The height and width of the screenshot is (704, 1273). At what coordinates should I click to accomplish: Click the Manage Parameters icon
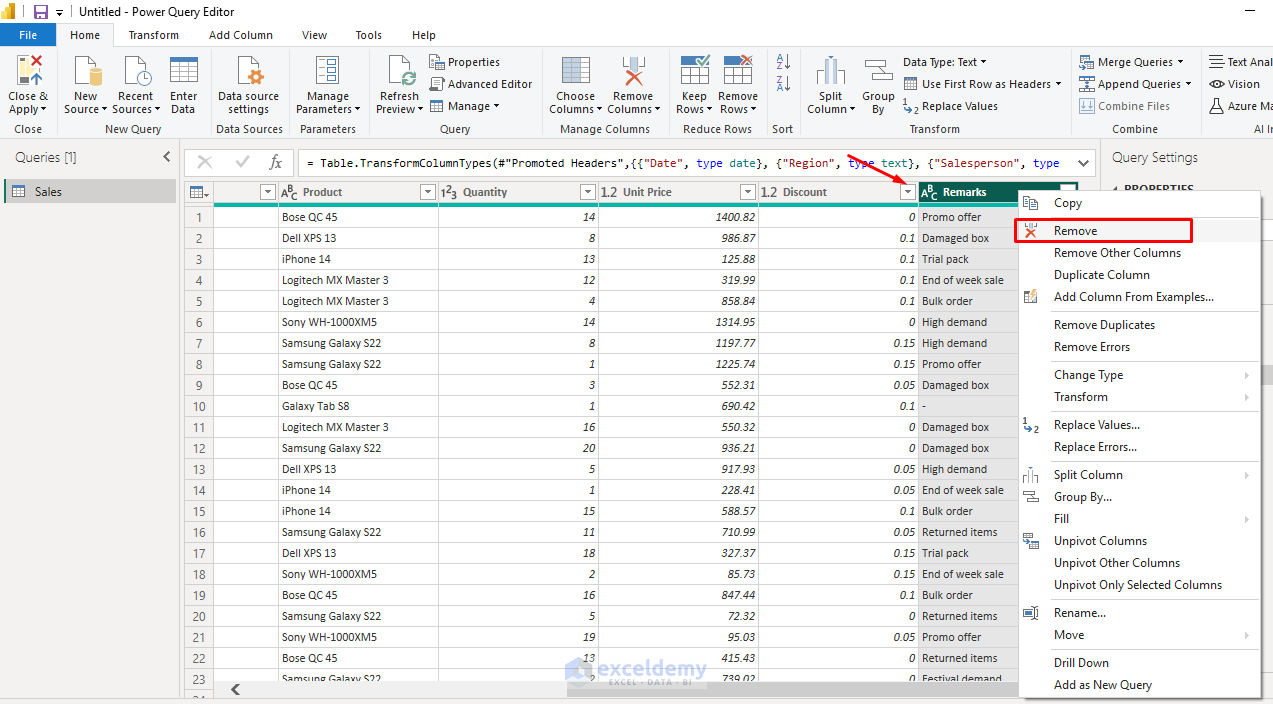tap(327, 74)
